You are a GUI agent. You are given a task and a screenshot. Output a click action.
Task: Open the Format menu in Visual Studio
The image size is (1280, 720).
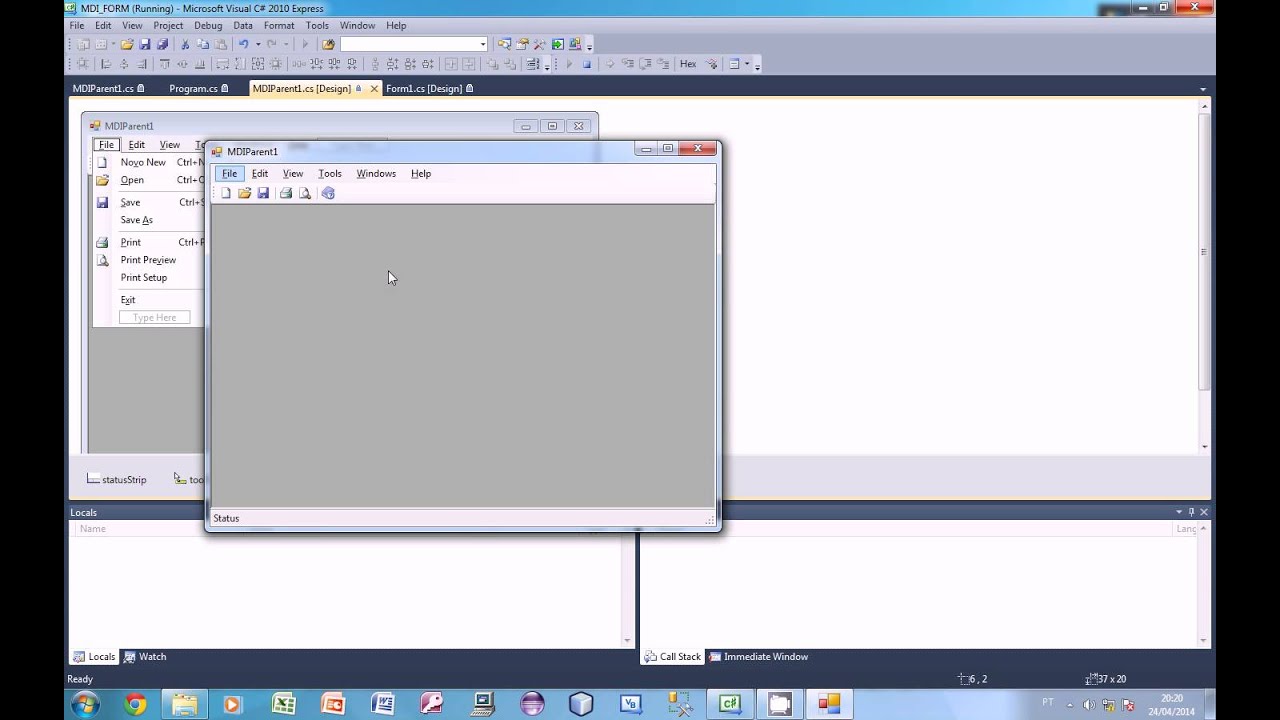[279, 25]
